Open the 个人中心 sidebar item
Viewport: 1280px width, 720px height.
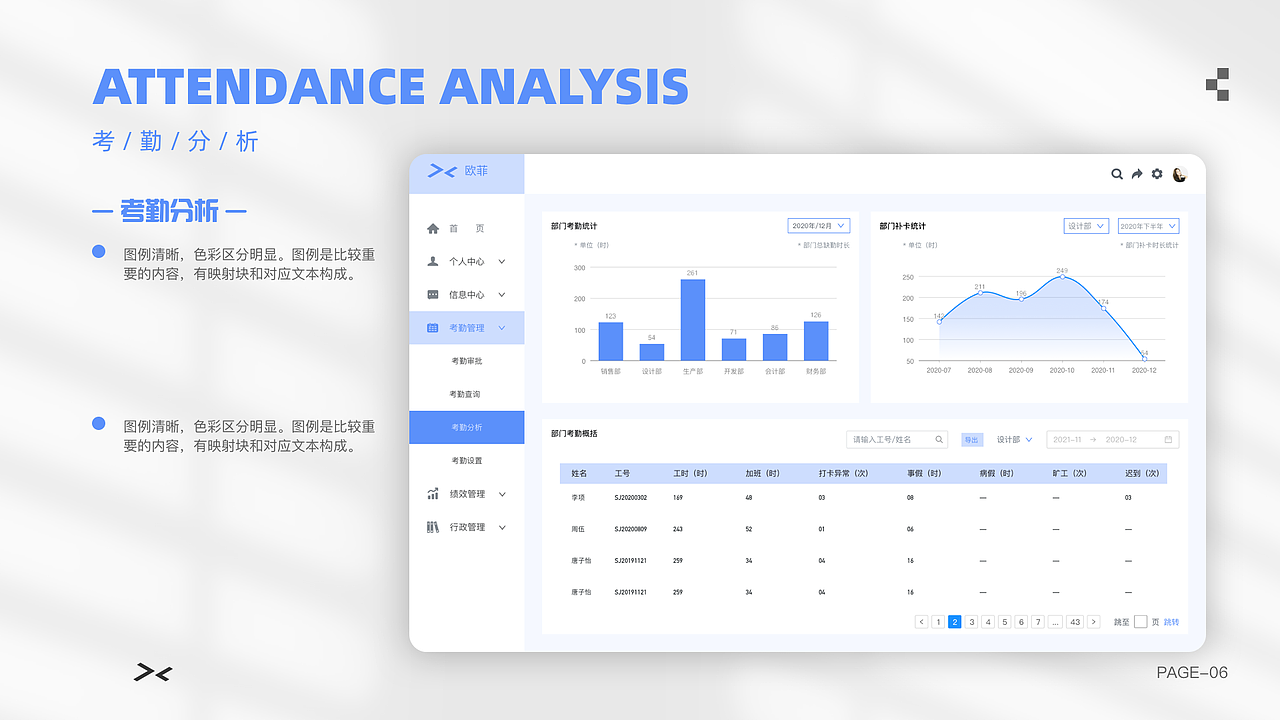click(x=466, y=261)
